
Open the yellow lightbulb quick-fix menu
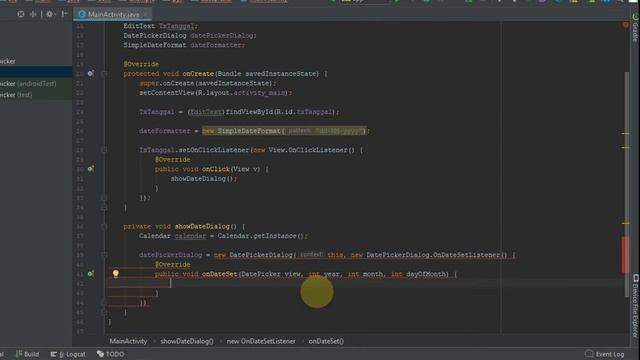(x=116, y=273)
